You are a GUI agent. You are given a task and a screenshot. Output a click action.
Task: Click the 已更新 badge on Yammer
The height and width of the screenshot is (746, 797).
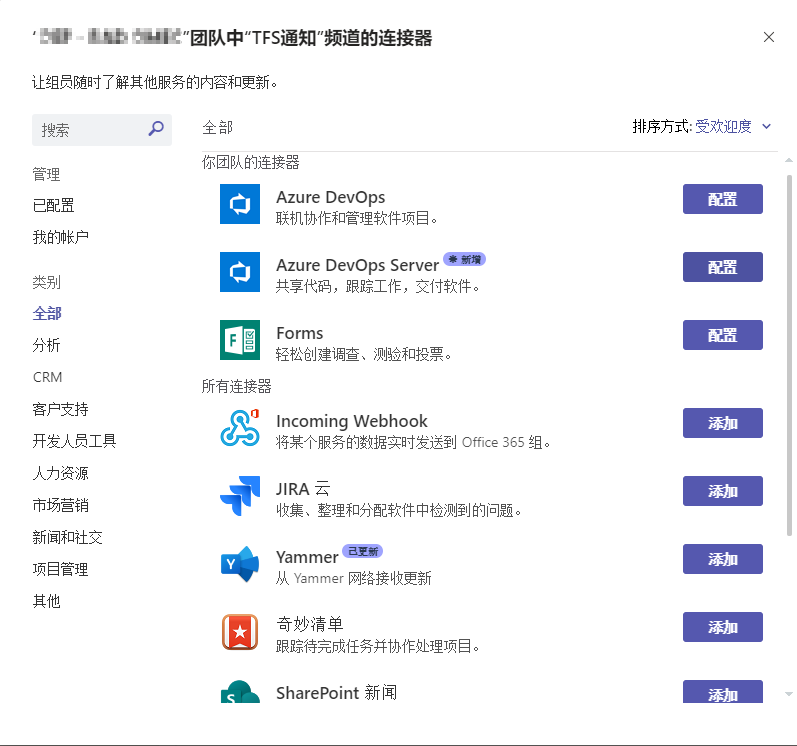pyautogui.click(x=362, y=551)
